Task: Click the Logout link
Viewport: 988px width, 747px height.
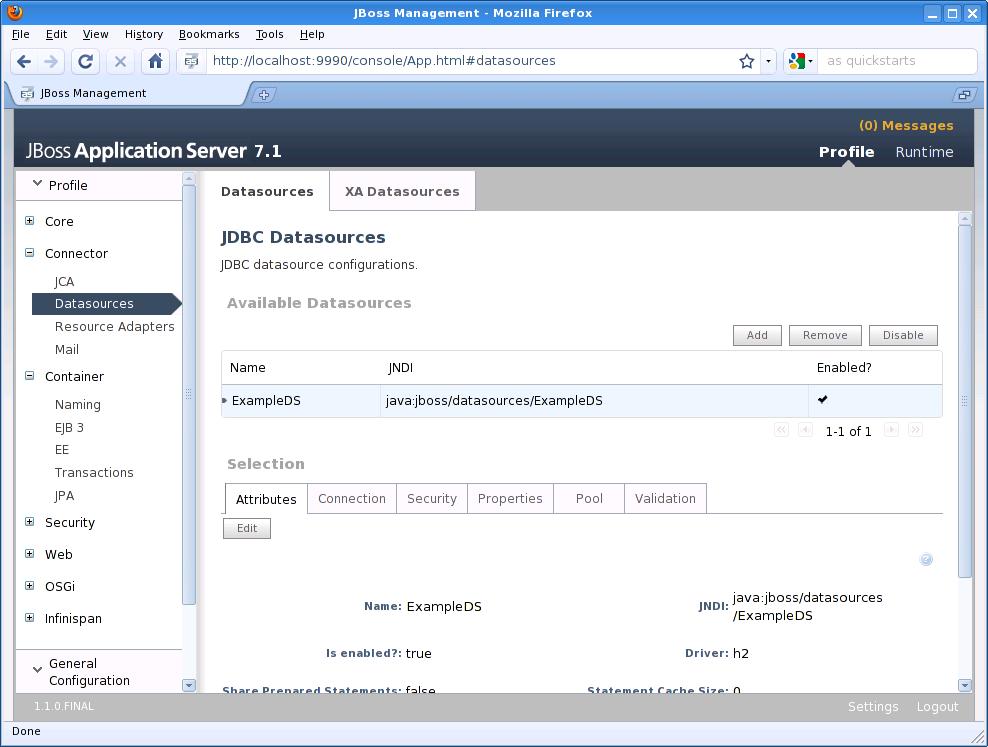Action: (937, 707)
